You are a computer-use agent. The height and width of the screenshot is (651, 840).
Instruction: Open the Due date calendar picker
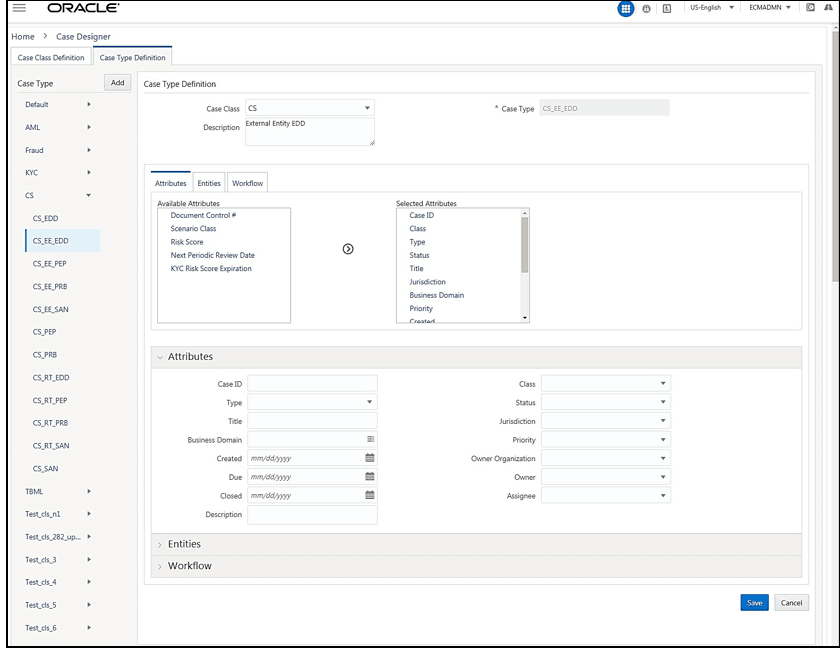367,477
